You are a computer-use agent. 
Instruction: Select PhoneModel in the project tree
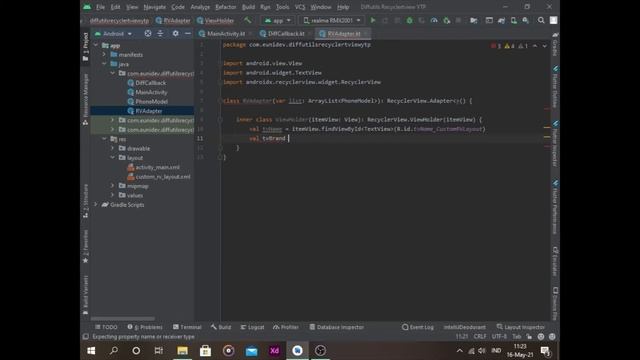[x=151, y=101]
